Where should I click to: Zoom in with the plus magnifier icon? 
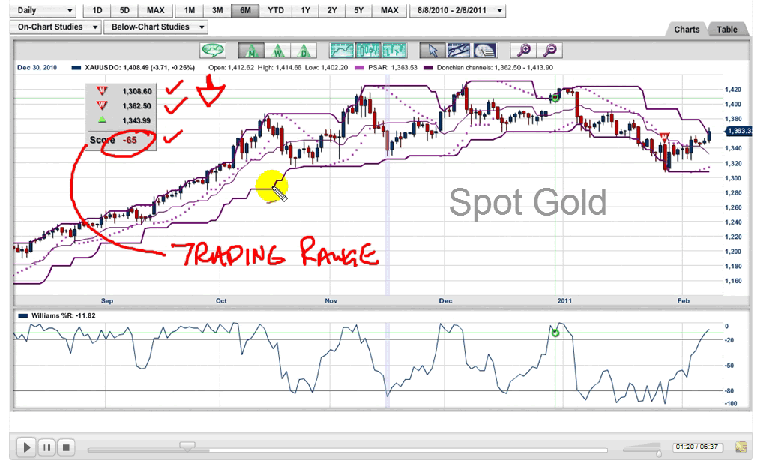(x=524, y=50)
